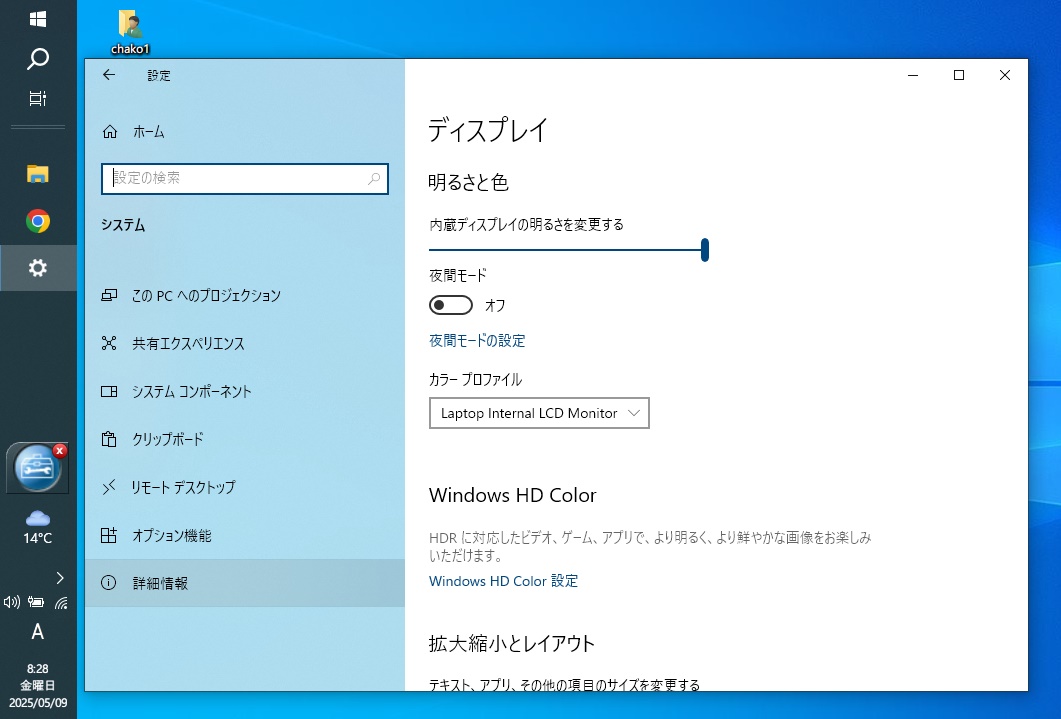Open the Windows Start menu
This screenshot has height=719, width=1061.
(x=38, y=19)
